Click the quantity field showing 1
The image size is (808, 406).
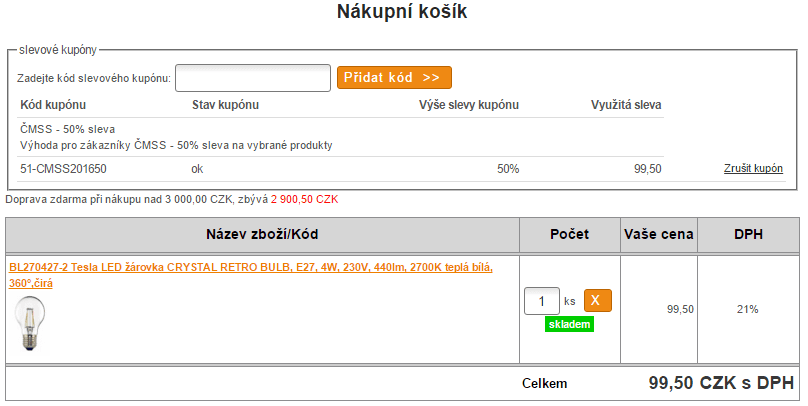[542, 301]
